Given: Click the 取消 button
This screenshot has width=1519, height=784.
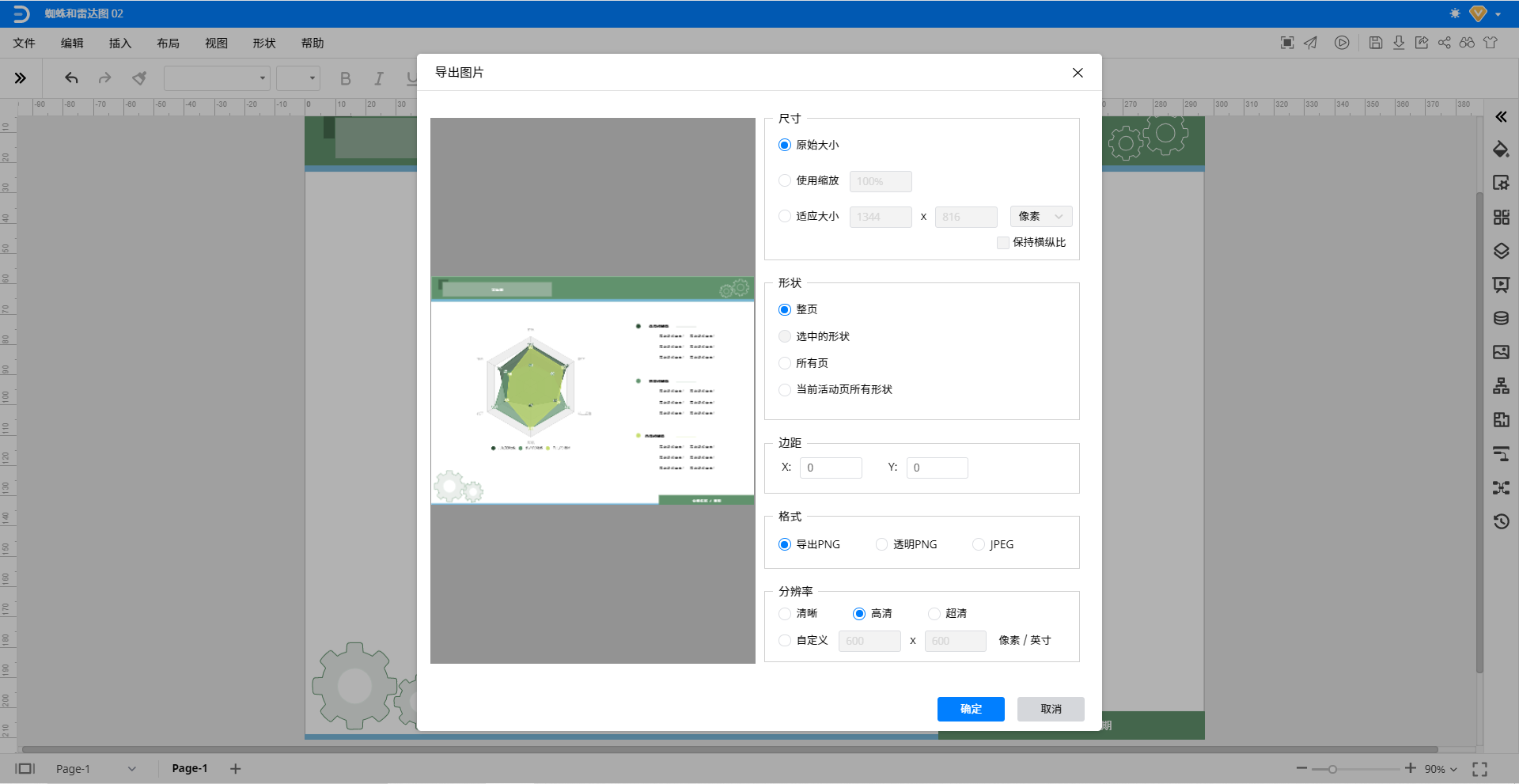Looking at the screenshot, I should pyautogui.click(x=1051, y=709).
